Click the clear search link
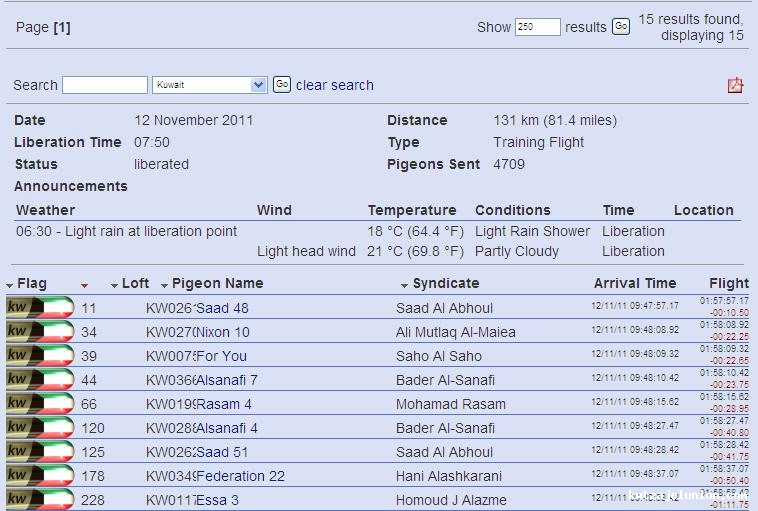Viewport: 758px width, 511px height. point(334,85)
